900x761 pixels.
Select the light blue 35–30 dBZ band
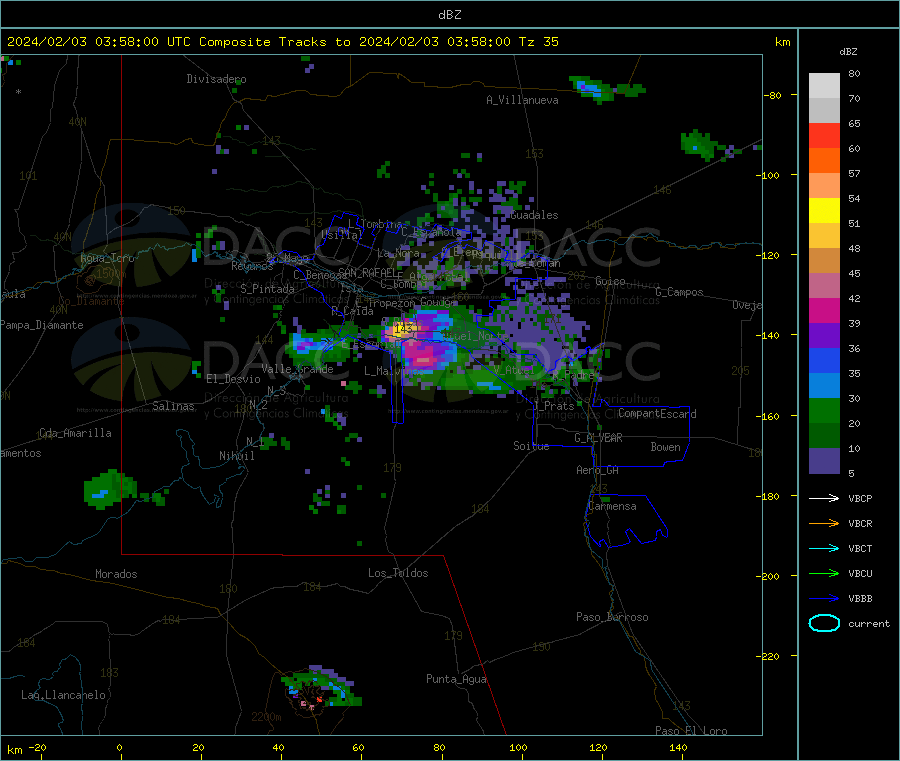click(x=824, y=386)
